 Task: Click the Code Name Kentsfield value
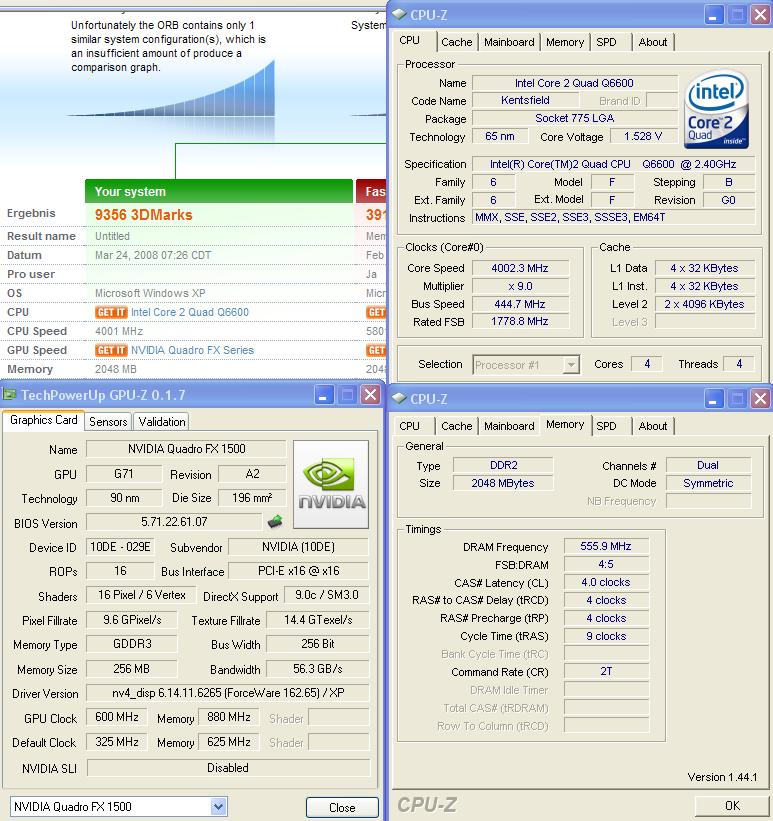point(525,100)
